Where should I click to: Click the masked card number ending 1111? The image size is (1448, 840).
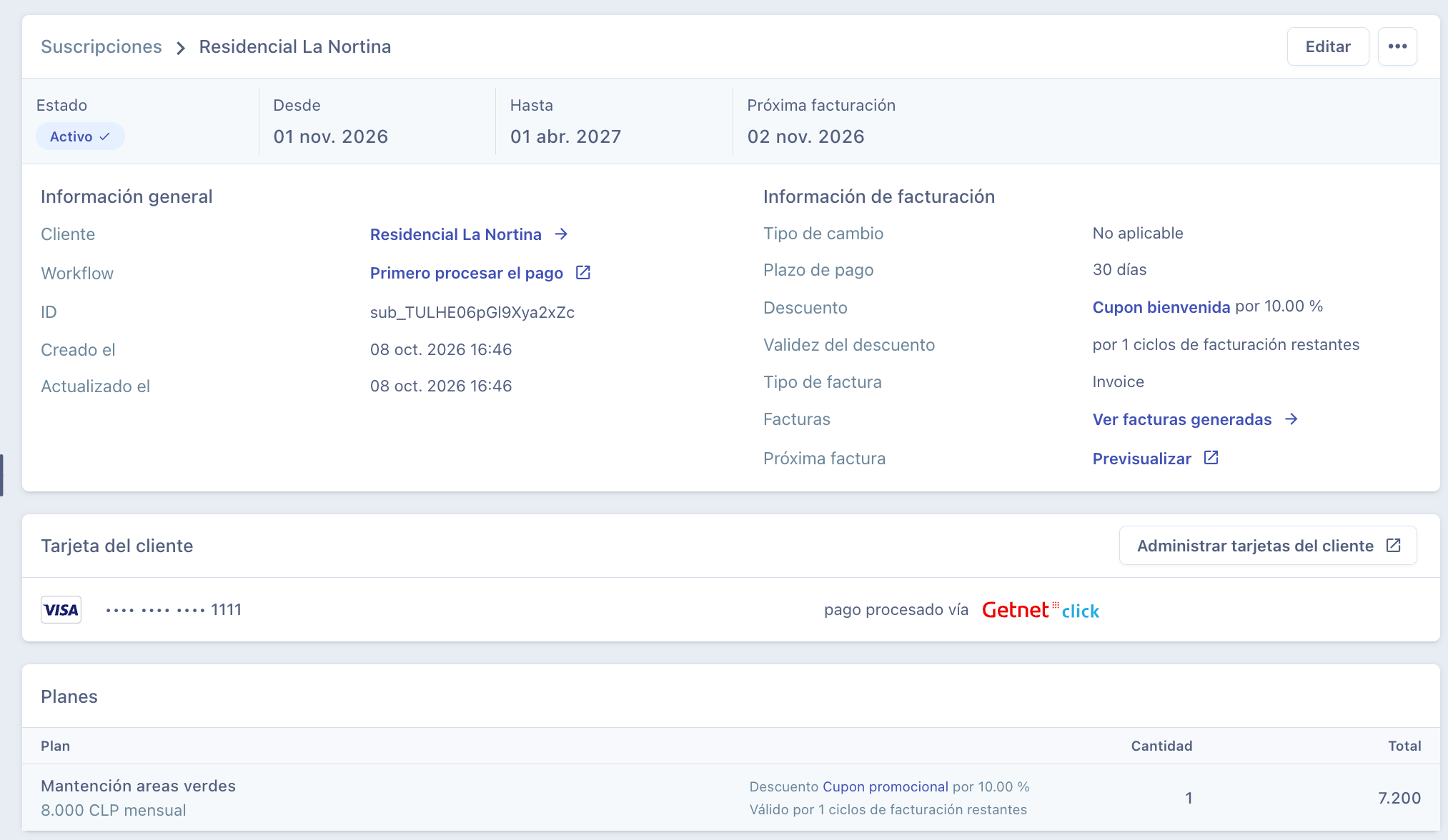coord(174,609)
